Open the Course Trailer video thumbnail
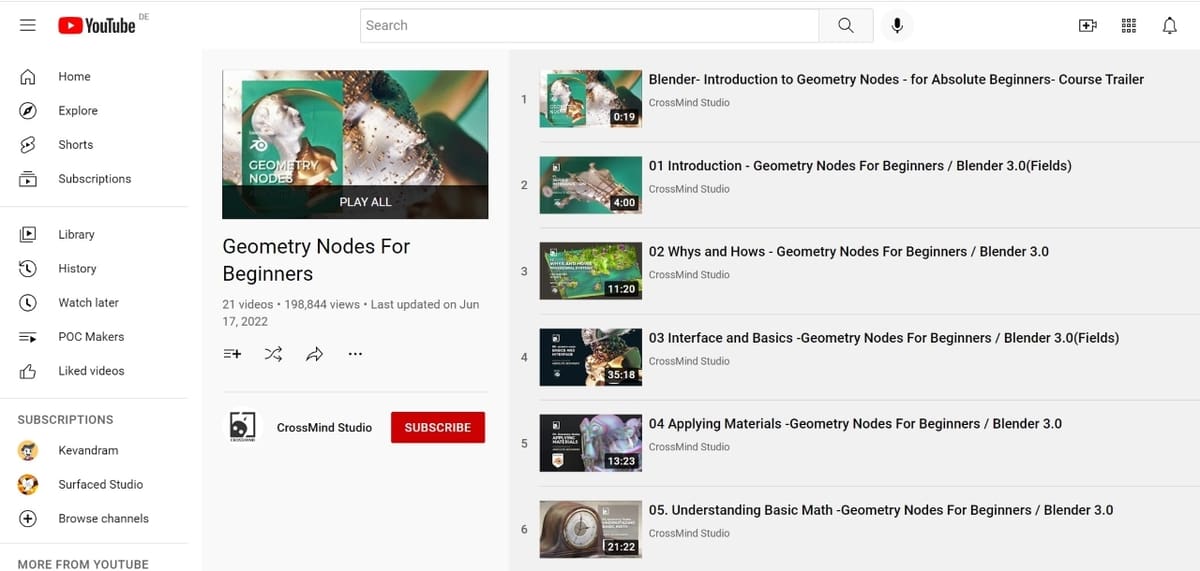 [590, 99]
